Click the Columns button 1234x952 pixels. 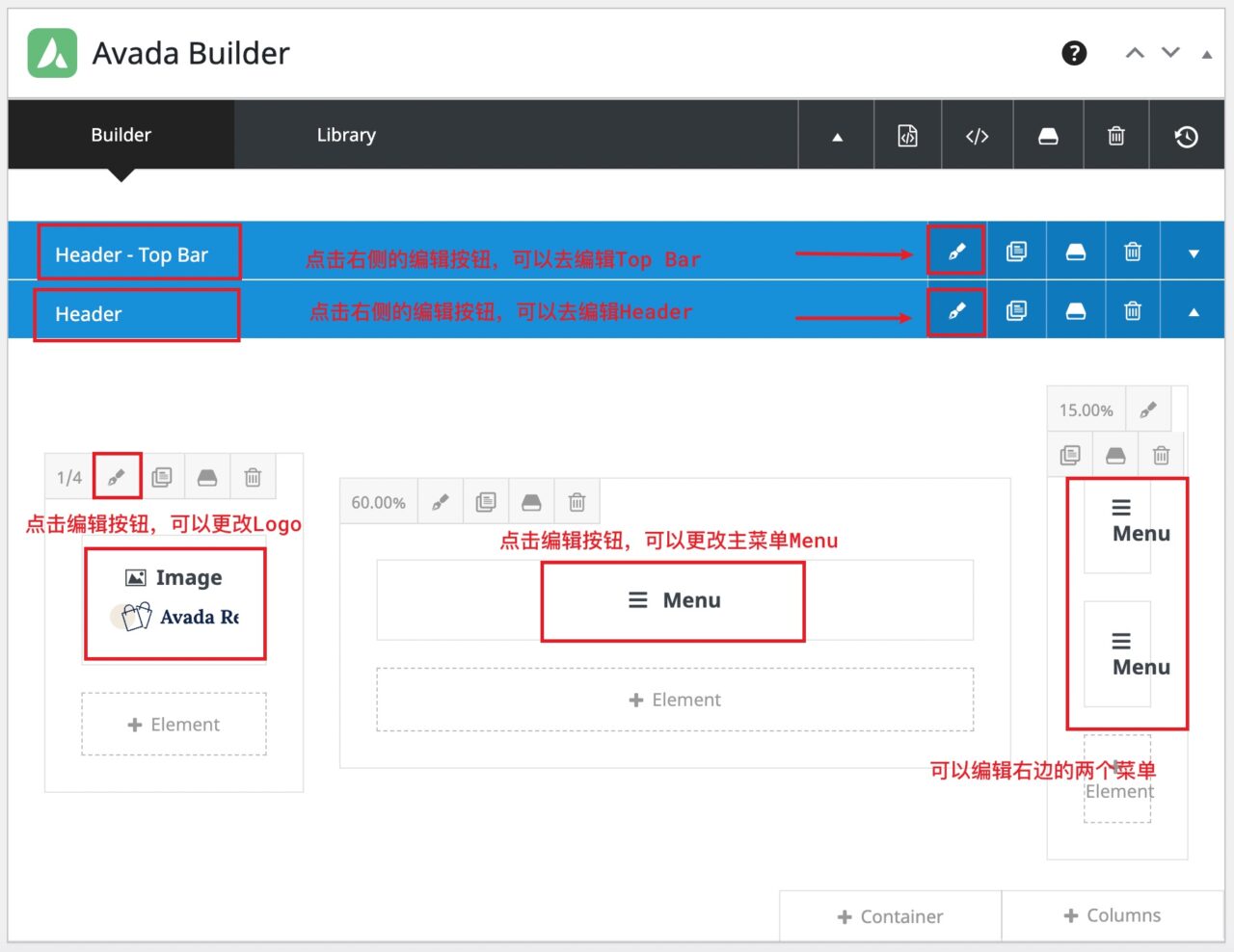1113,915
